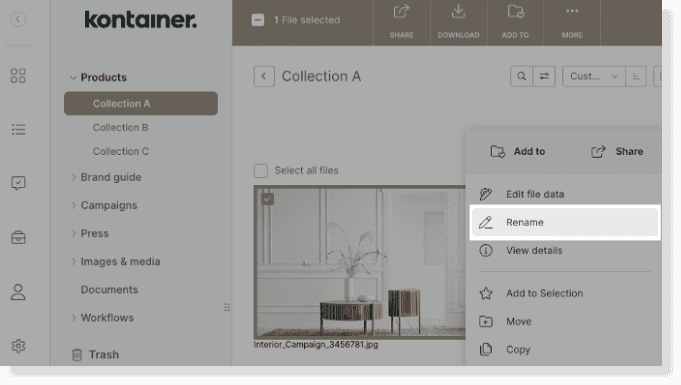Click the Add to Selection star icon
This screenshot has height=385, width=681.
tap(486, 293)
